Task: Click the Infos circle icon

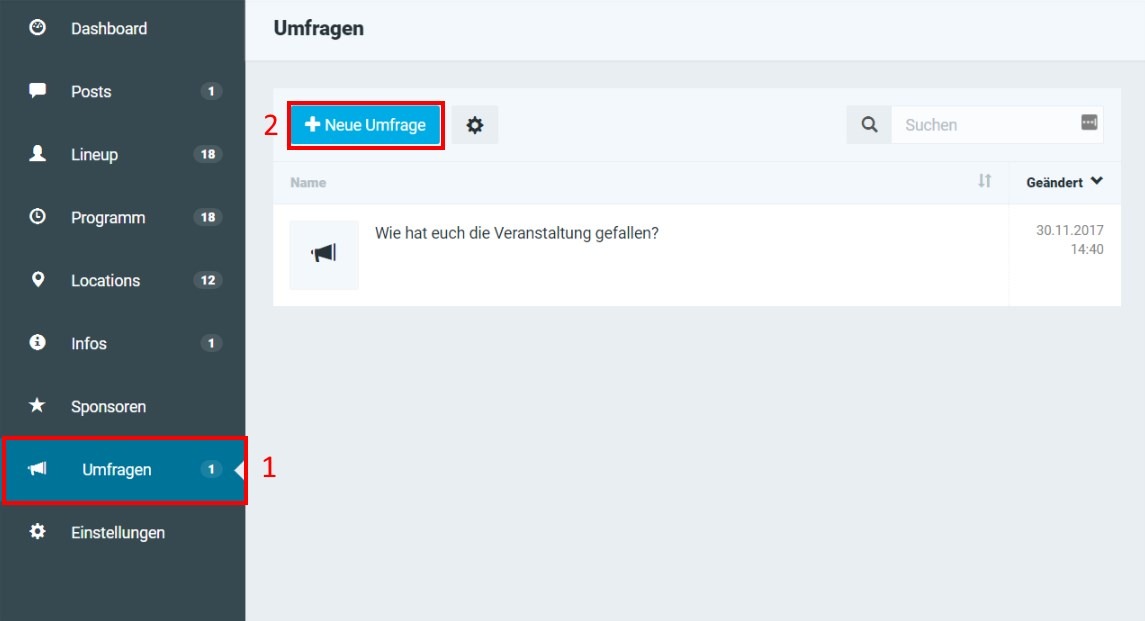Action: tap(38, 343)
